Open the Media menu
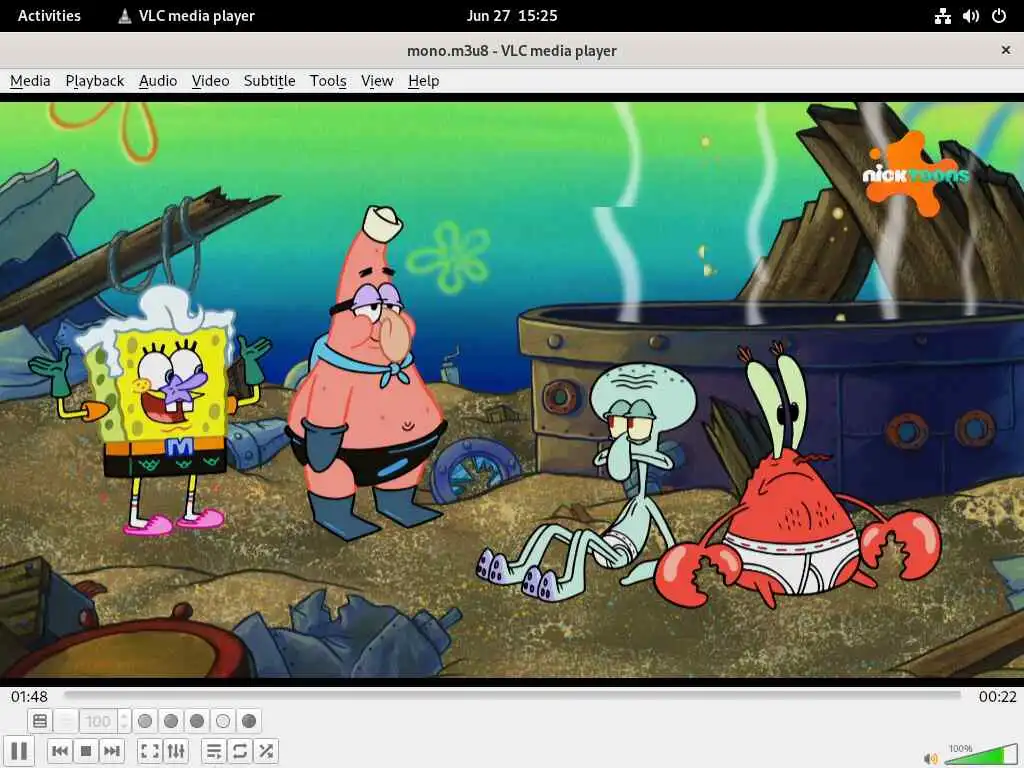The image size is (1024, 768). coord(30,81)
